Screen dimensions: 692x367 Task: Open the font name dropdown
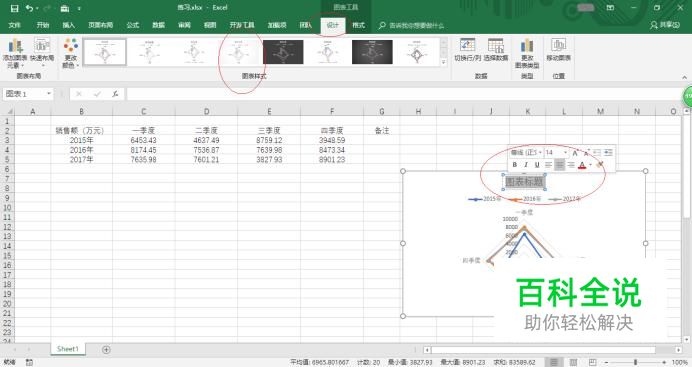(x=540, y=153)
